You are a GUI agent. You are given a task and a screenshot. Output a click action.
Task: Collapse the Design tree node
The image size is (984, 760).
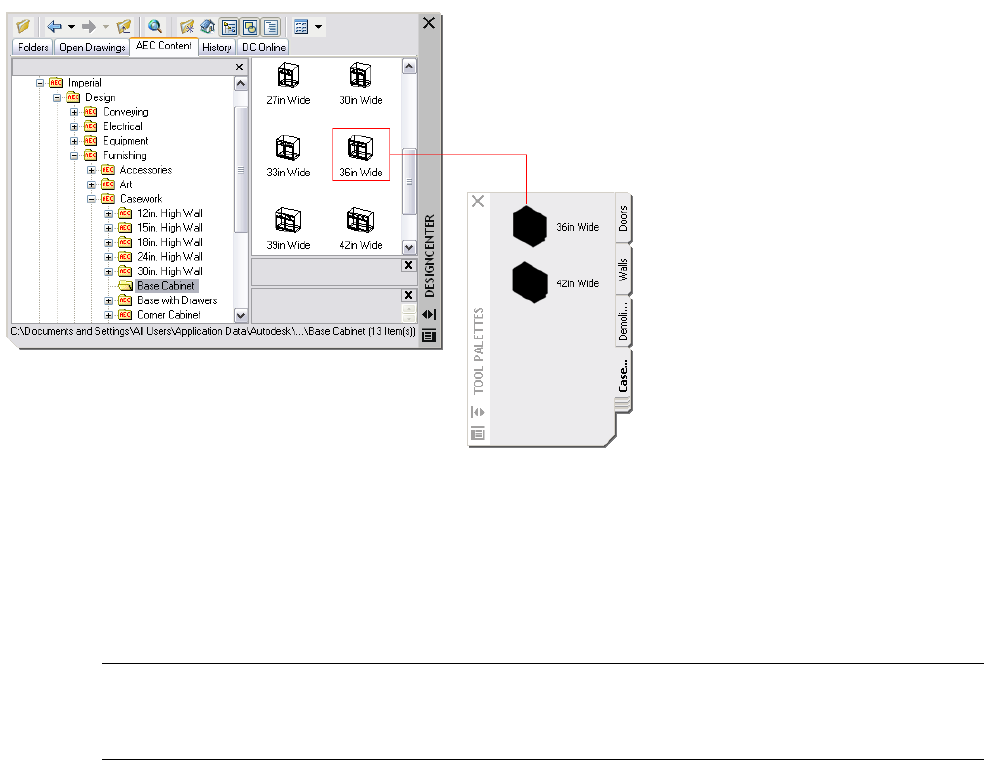coord(57,97)
